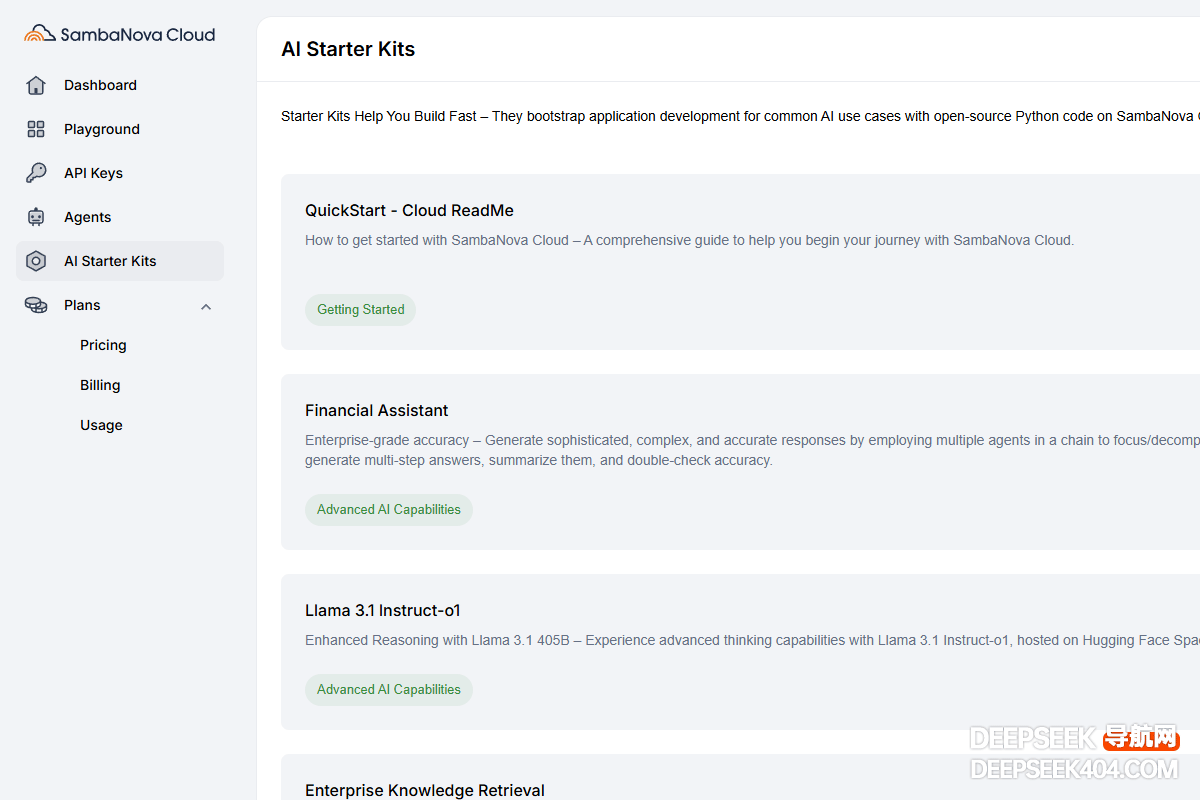Image resolution: width=1200 pixels, height=800 pixels.
Task: Select AI Starter Kits menu item
Action: (120, 261)
